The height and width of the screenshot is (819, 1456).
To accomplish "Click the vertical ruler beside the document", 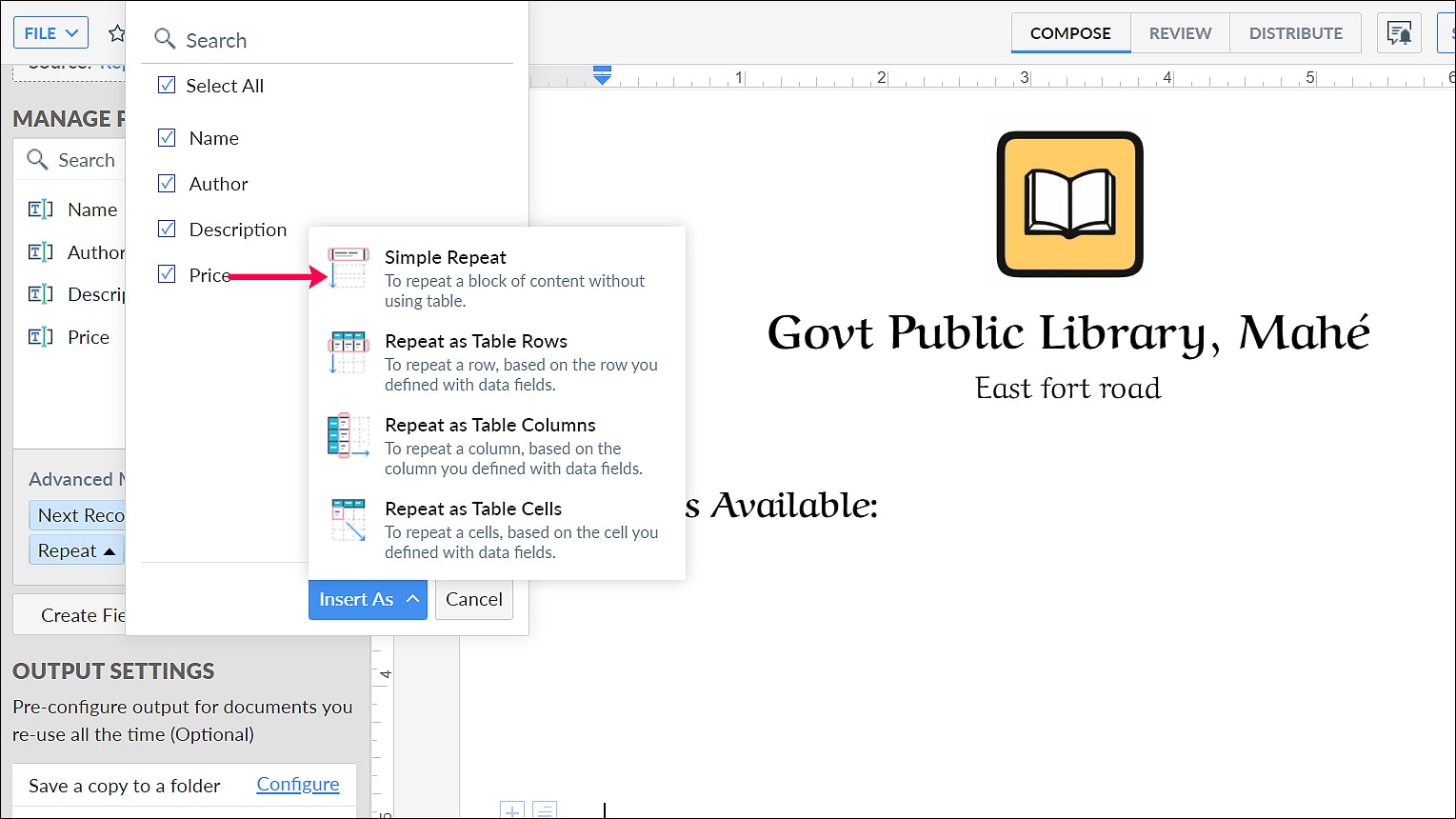I will click(383, 729).
